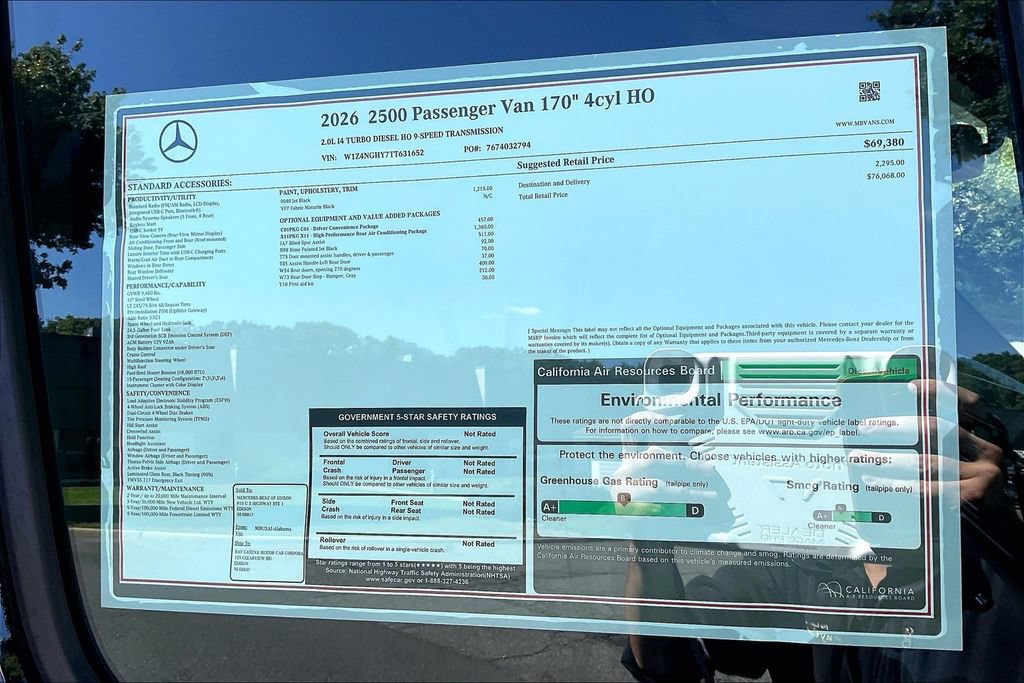Click the 'PAINT, UPHOLSTERY, TRIM' heading

tap(318, 191)
